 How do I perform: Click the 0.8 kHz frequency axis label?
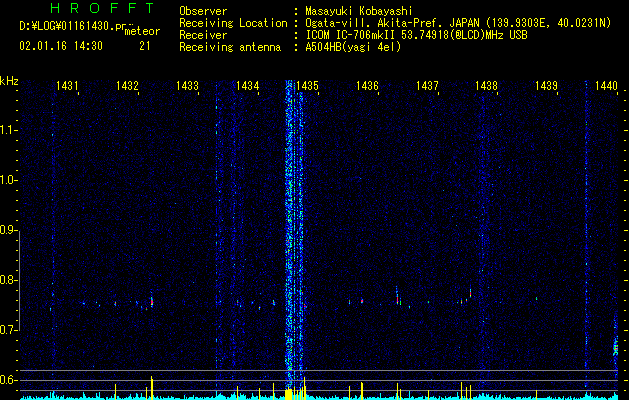pos(8,280)
